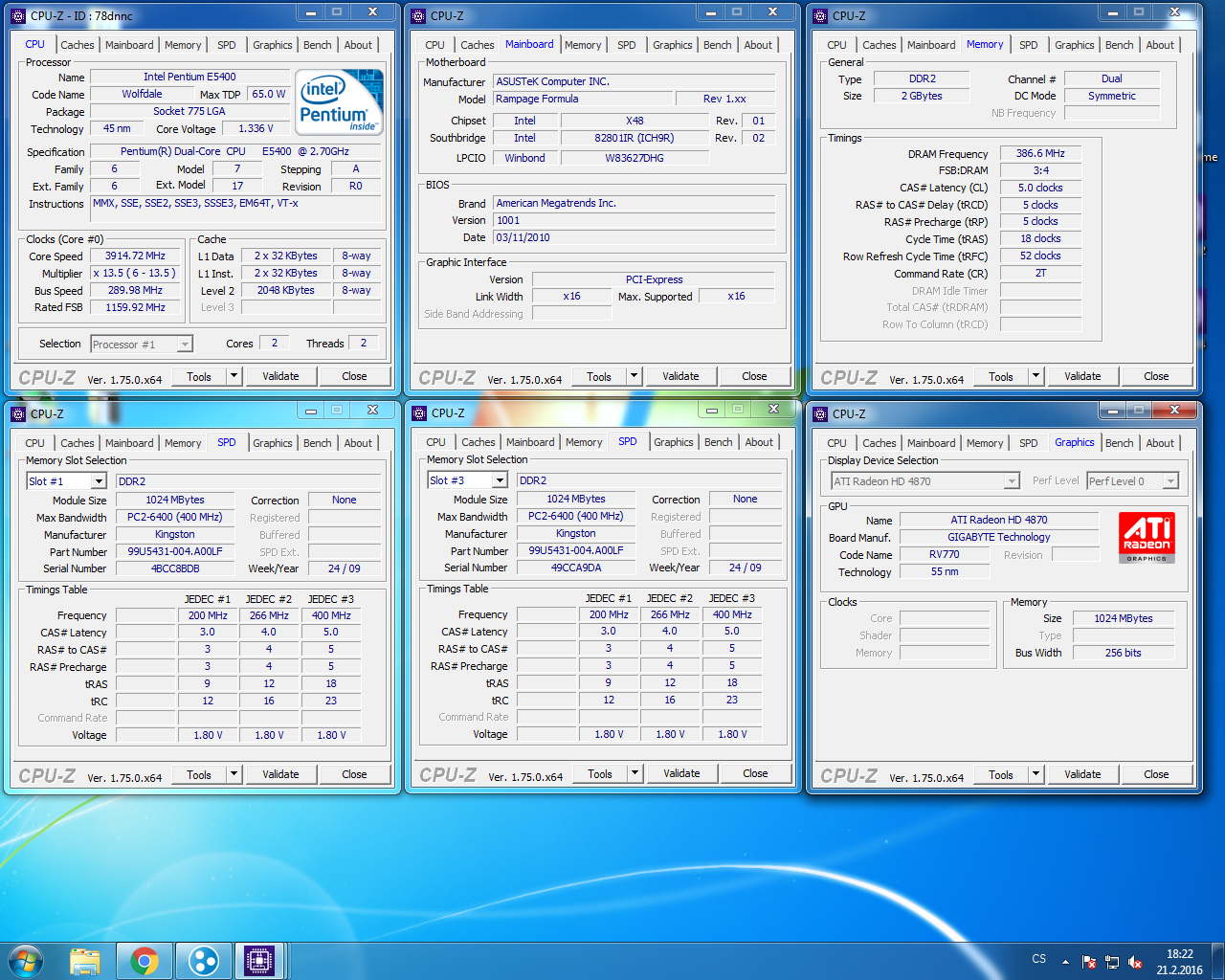Select the SPD tab in the Memory window

coord(1029,45)
